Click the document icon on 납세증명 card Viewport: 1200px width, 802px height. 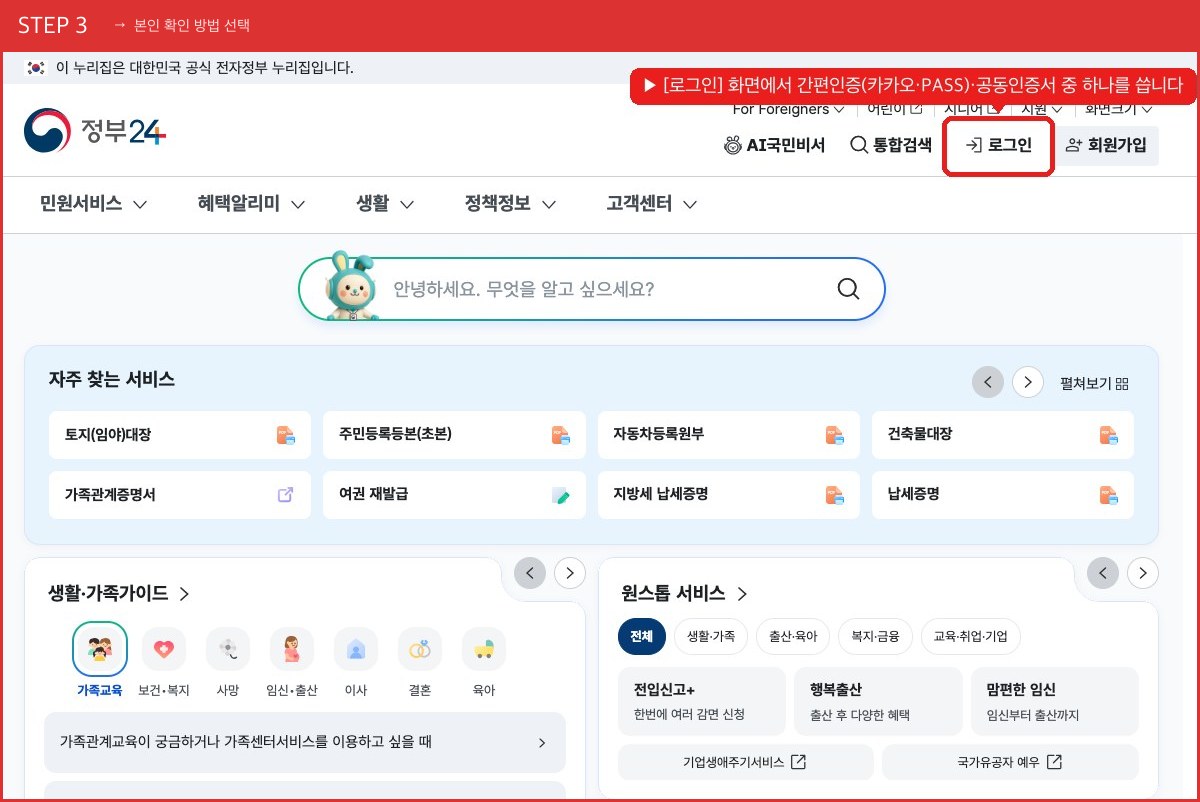point(1109,495)
